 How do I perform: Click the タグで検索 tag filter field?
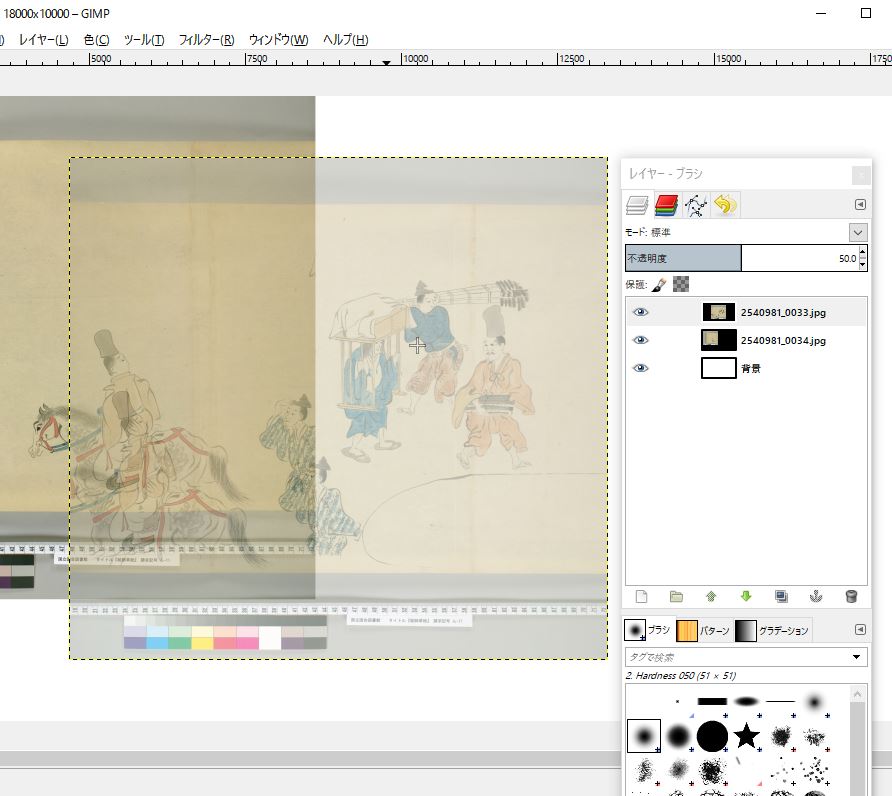click(x=737, y=657)
